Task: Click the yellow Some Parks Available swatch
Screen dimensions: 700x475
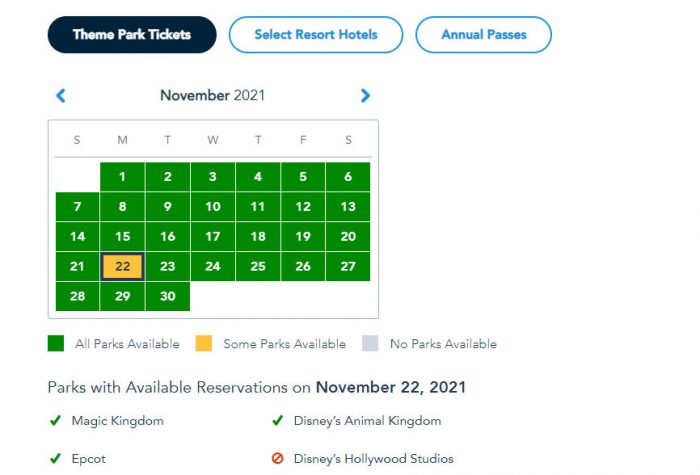Action: pyautogui.click(x=204, y=344)
